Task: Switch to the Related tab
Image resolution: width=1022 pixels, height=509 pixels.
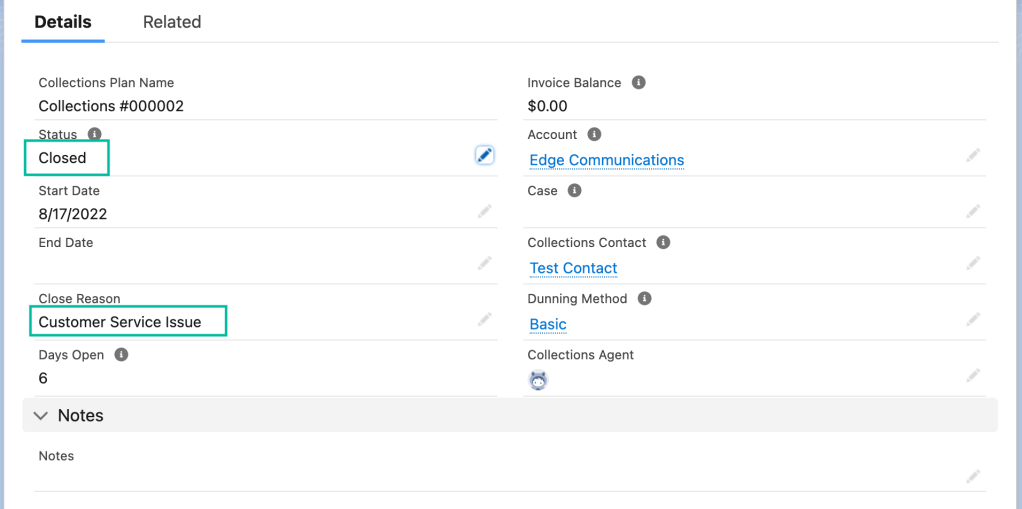Action: [x=172, y=22]
